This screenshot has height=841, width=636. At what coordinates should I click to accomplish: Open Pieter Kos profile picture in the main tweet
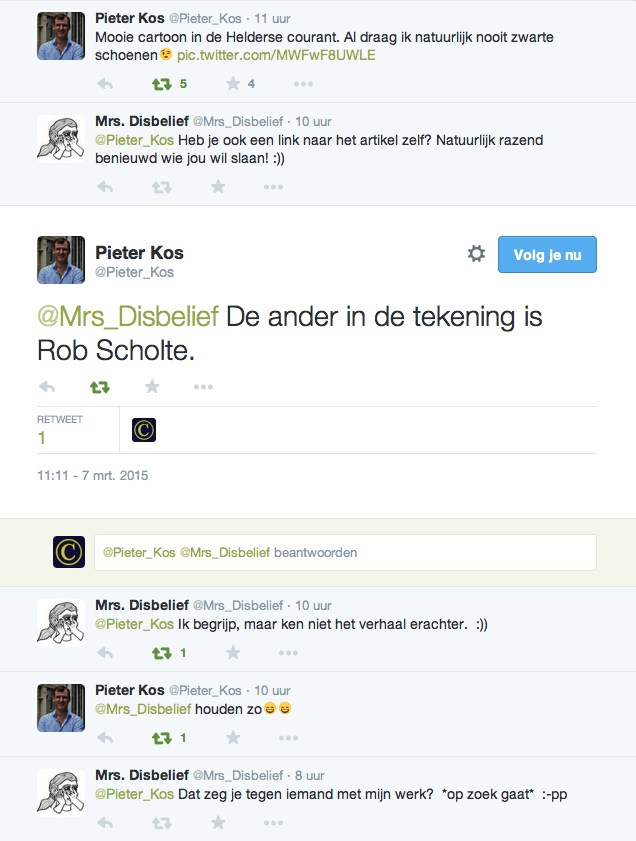[x=61, y=260]
